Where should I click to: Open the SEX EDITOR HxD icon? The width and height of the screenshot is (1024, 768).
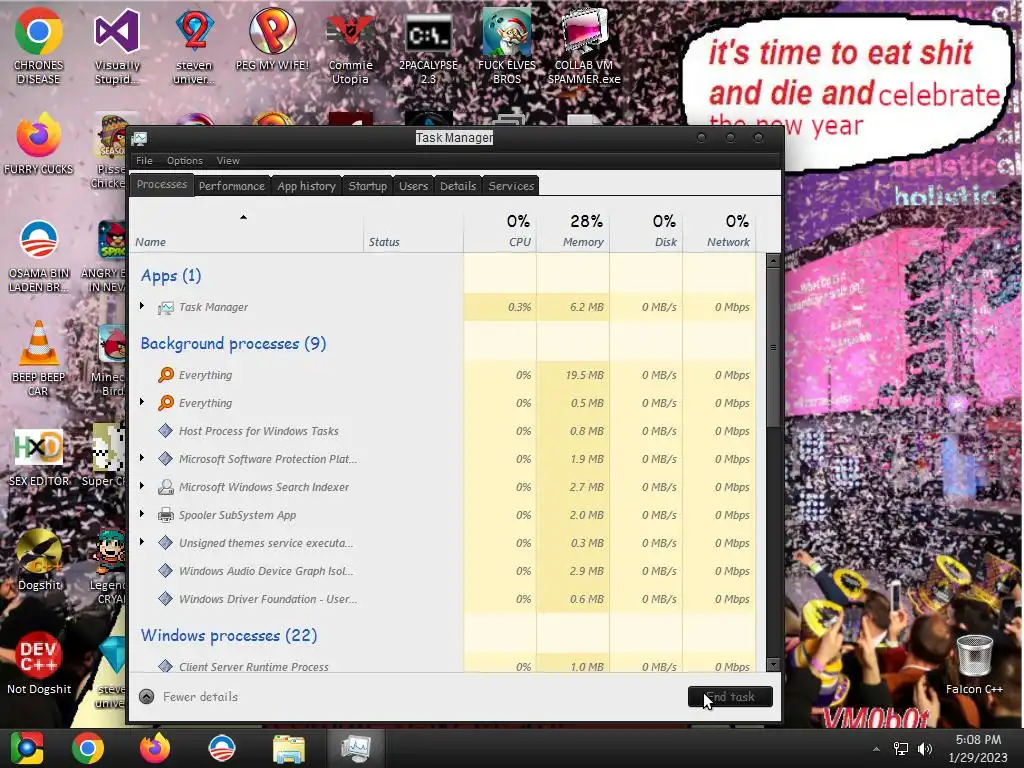pyautogui.click(x=39, y=457)
